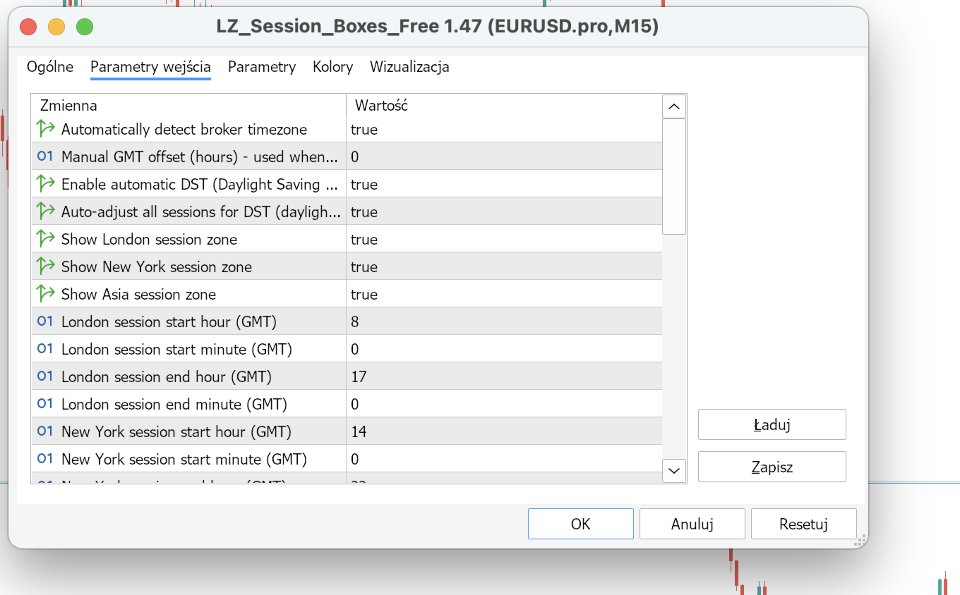Click the integer icon beside Manual GMT offset
The width and height of the screenshot is (960, 595).
tap(45, 156)
